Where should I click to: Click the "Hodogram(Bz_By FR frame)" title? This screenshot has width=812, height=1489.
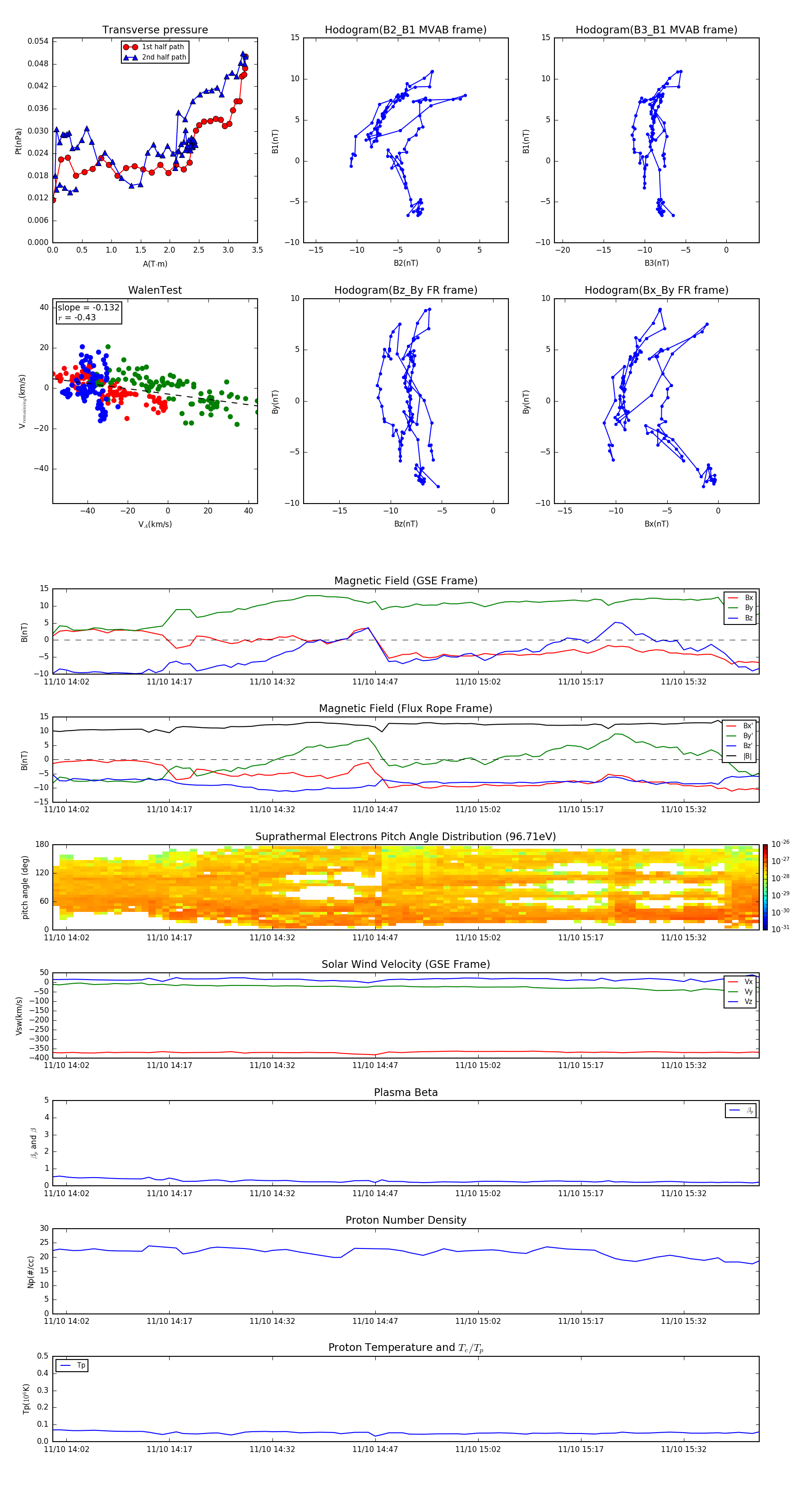point(406,290)
